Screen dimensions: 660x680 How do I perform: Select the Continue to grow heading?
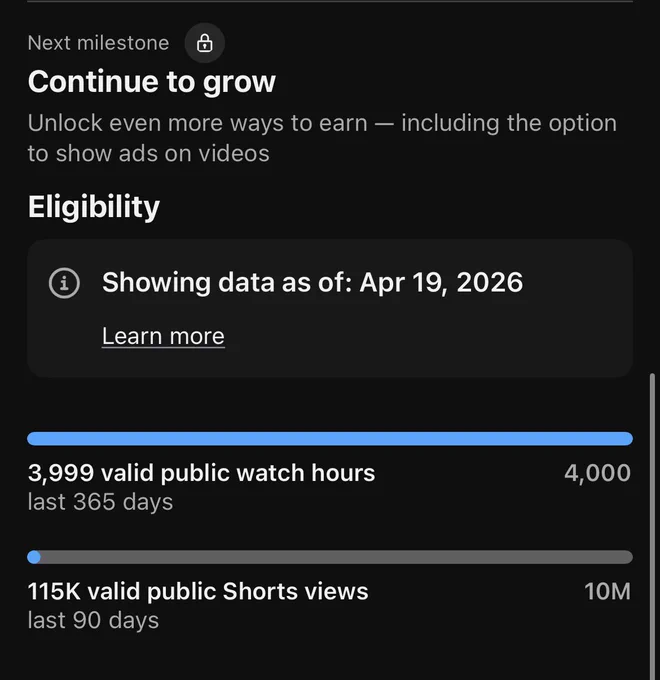coord(152,82)
